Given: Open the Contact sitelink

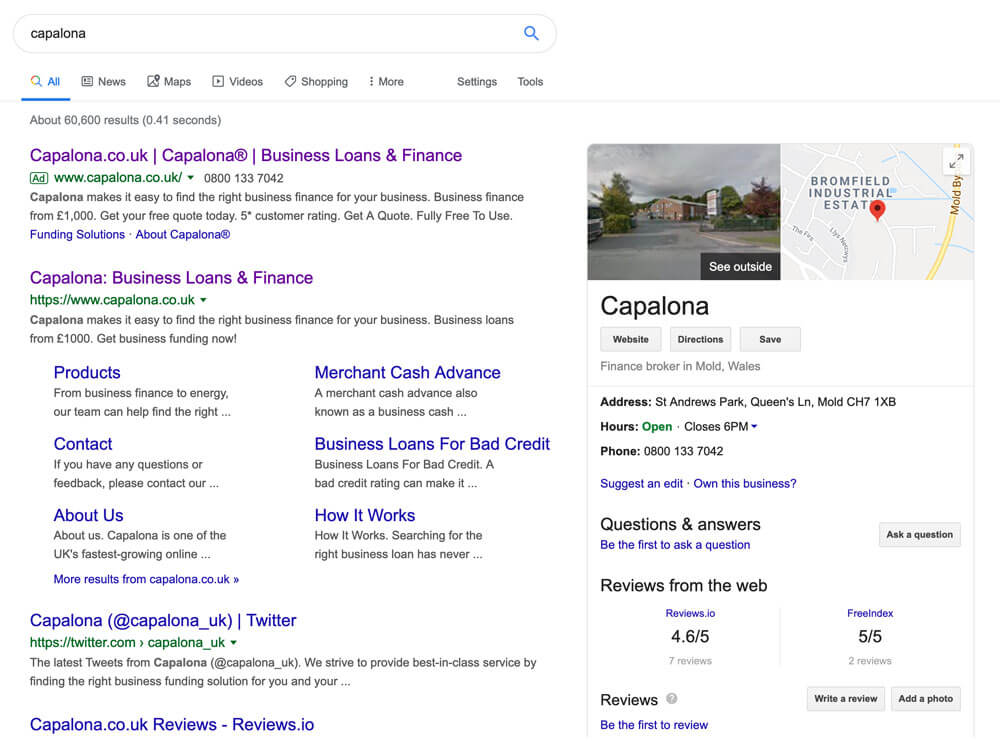Looking at the screenshot, I should coord(83,444).
